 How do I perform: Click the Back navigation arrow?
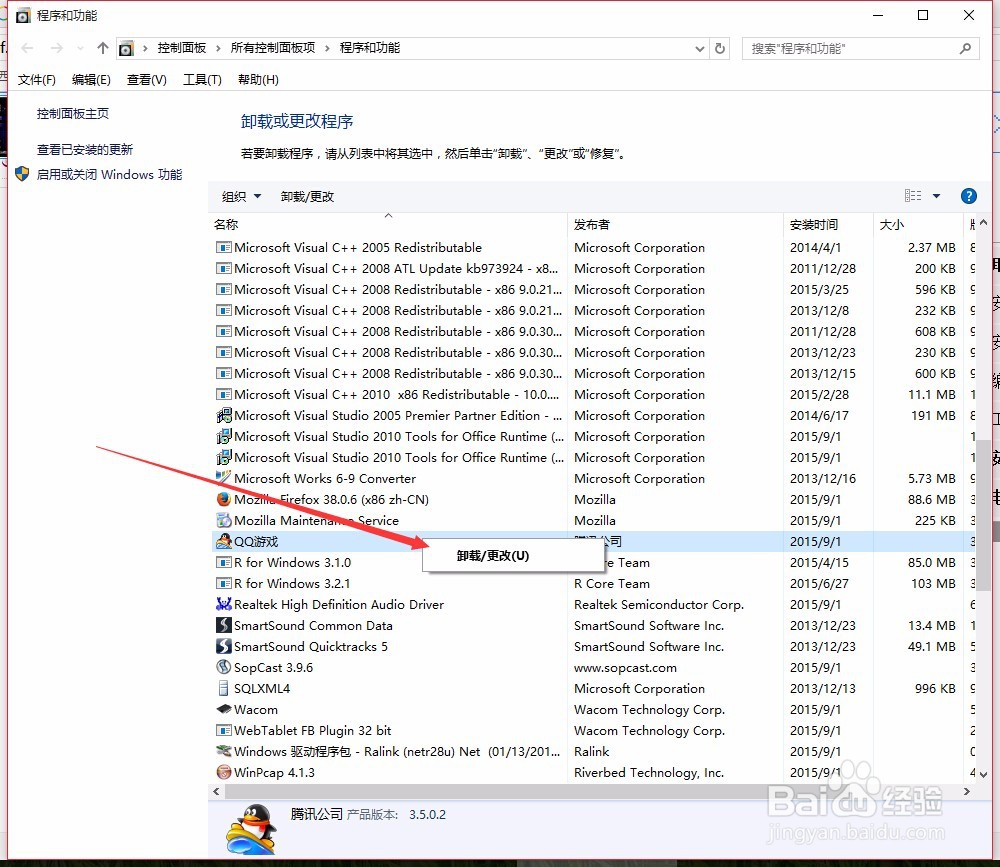point(27,48)
